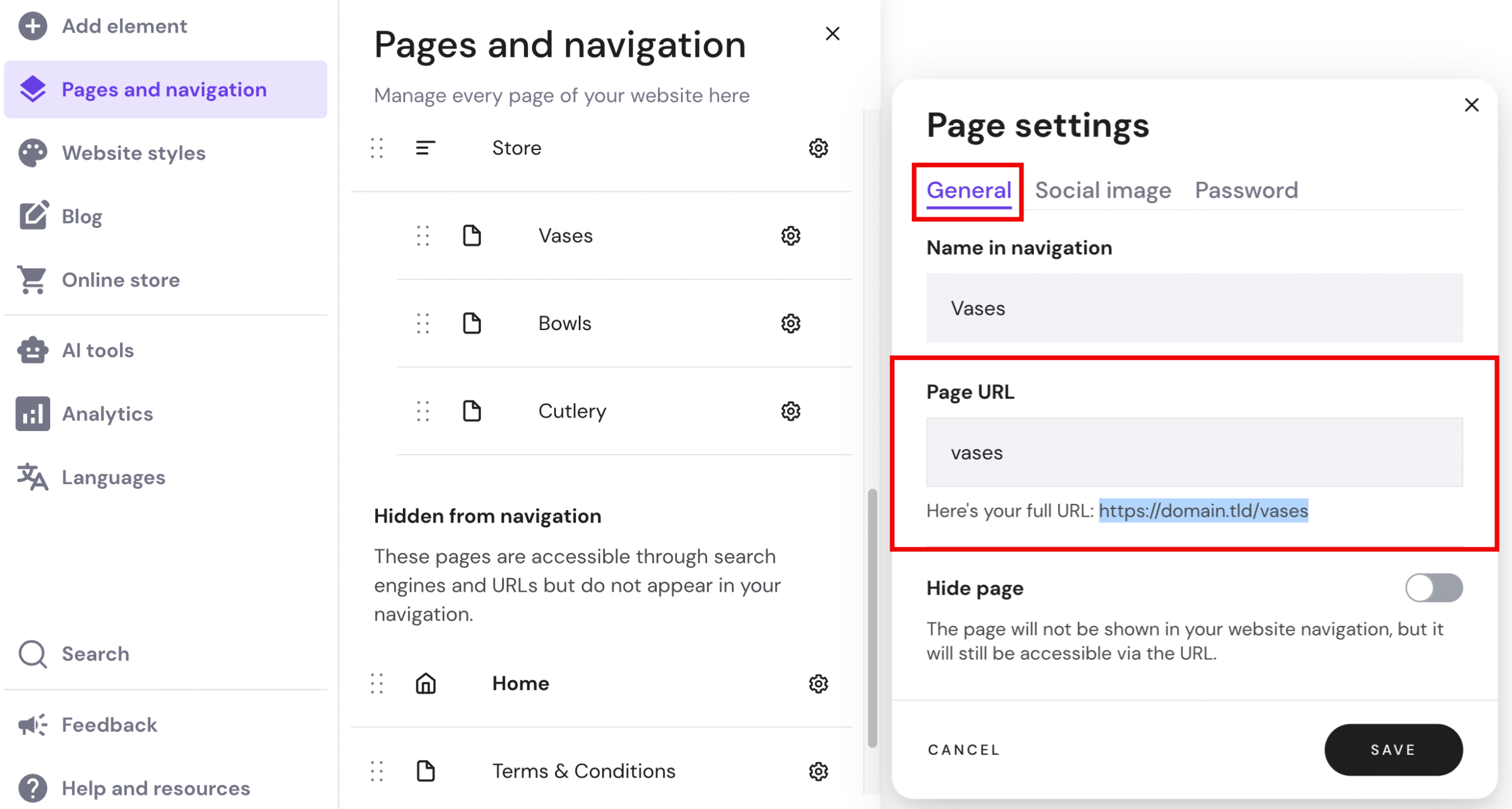Click the Add element plus icon

coord(32,26)
